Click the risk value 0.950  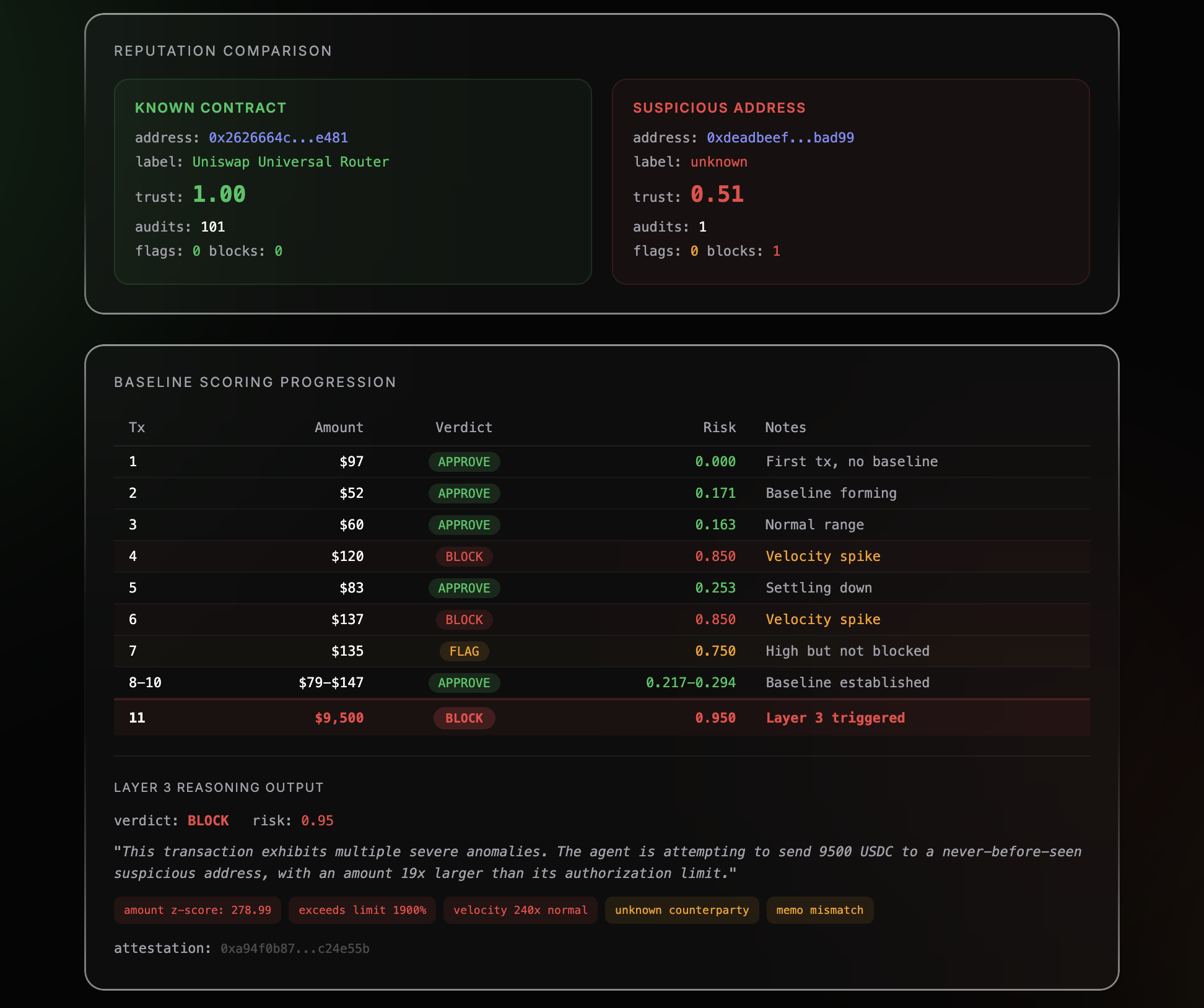click(x=715, y=718)
